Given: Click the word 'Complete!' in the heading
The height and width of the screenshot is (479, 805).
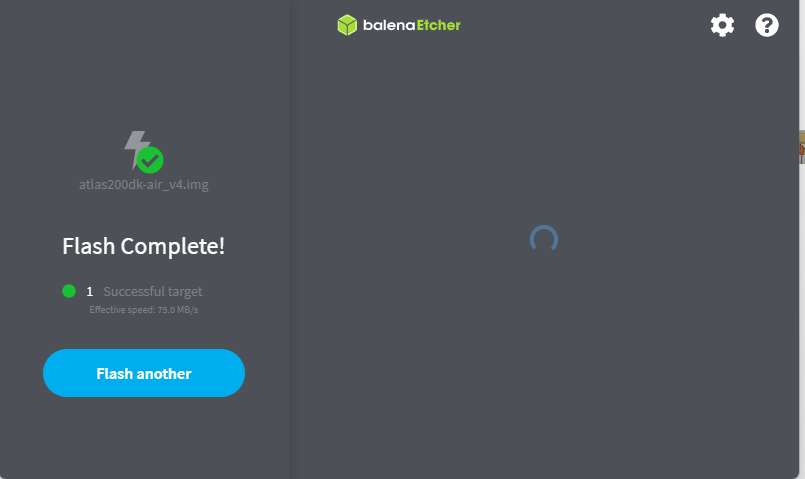Looking at the screenshot, I should coord(172,246).
